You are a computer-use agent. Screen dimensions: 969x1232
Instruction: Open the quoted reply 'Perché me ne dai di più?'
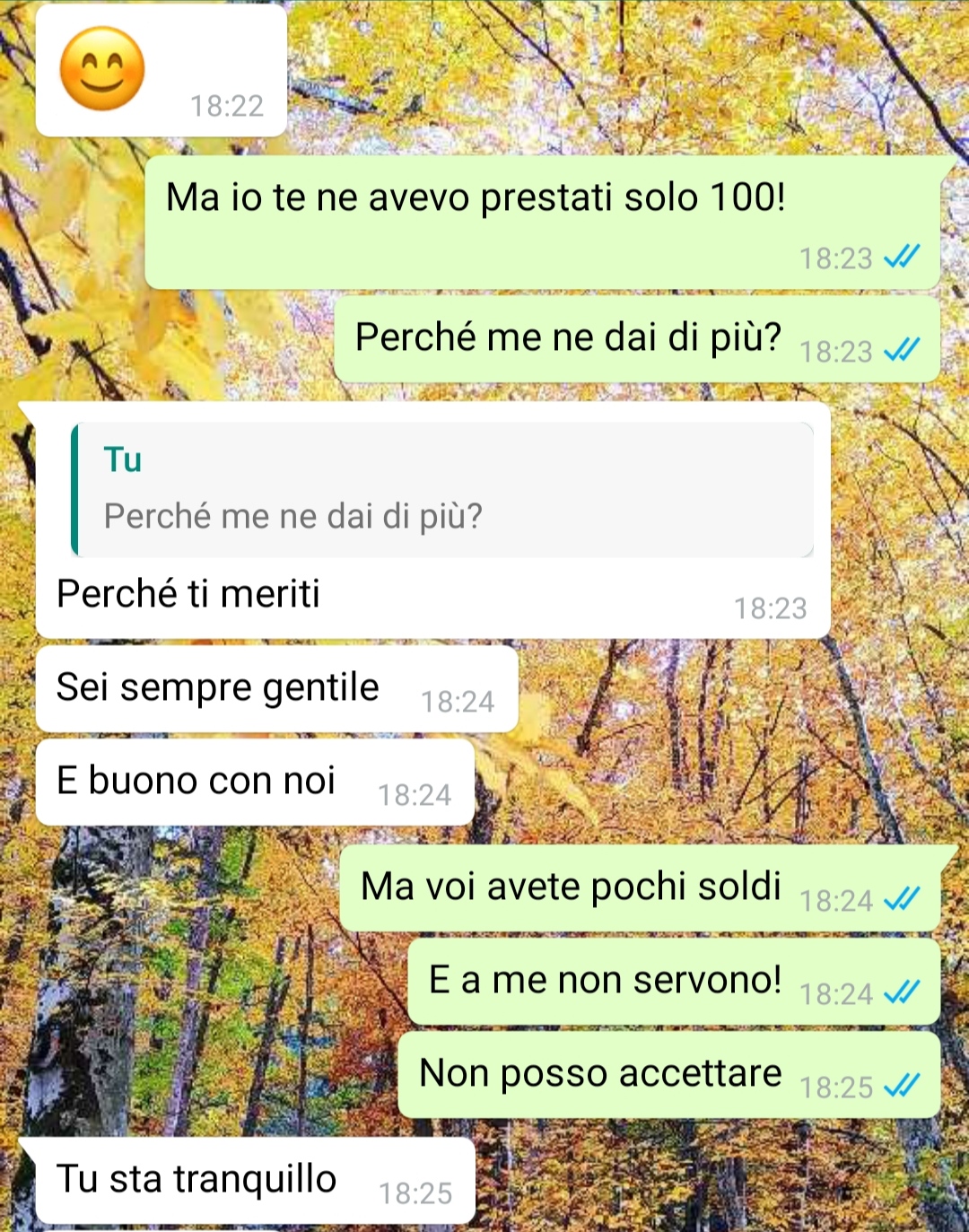[442, 489]
